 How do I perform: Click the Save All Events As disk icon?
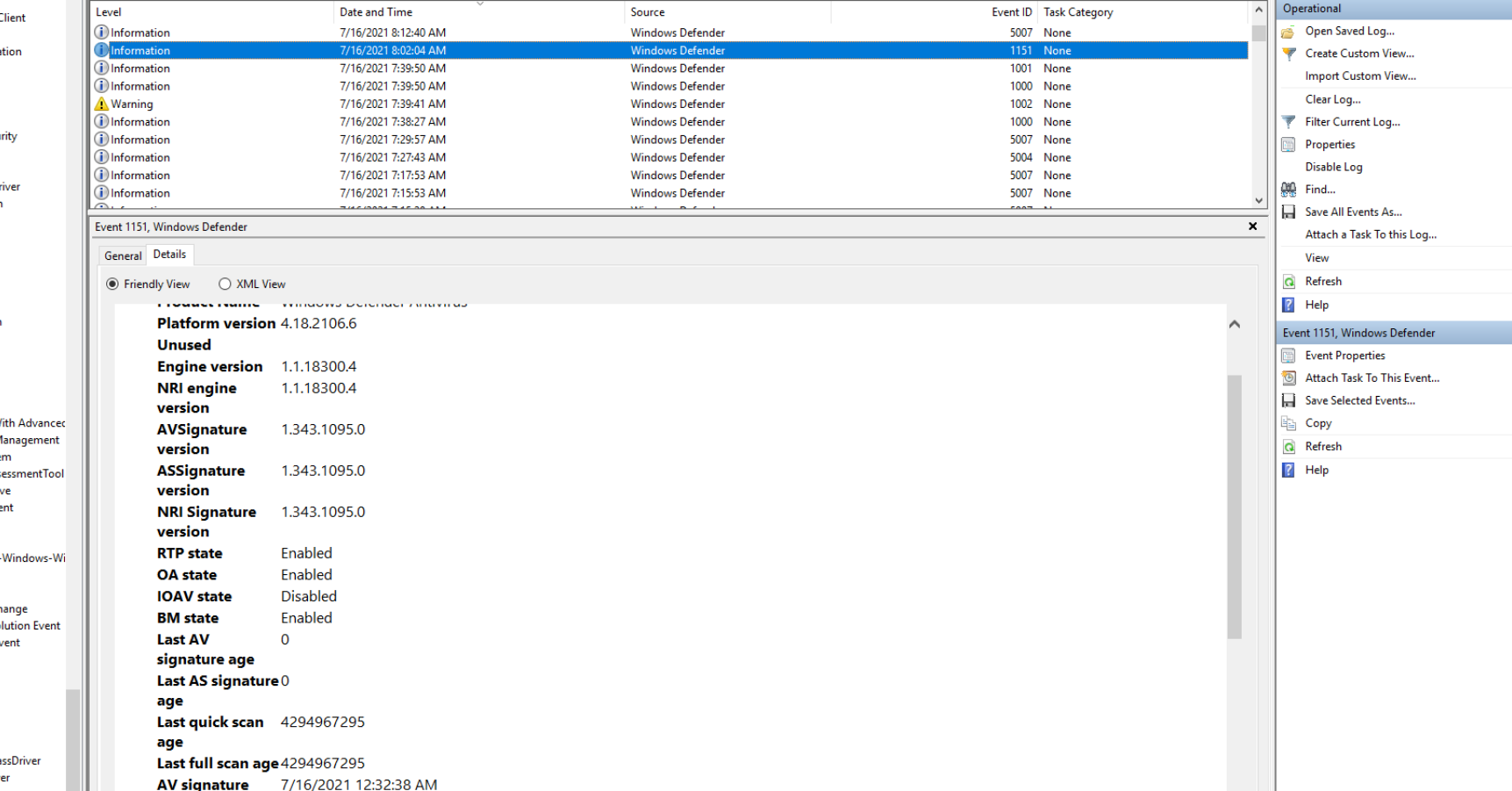[x=1288, y=212]
